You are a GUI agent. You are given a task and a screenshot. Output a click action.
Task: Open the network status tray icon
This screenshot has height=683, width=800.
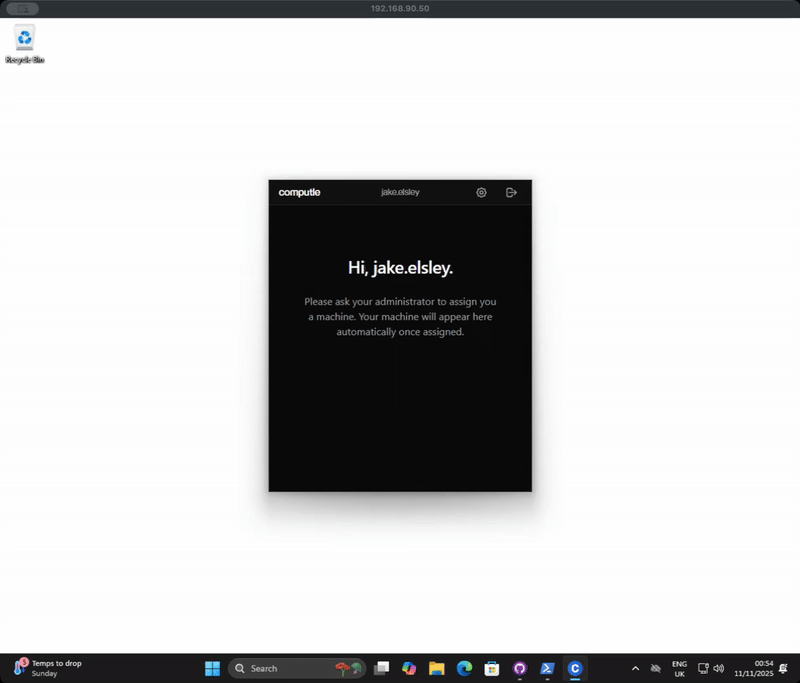click(x=703, y=668)
